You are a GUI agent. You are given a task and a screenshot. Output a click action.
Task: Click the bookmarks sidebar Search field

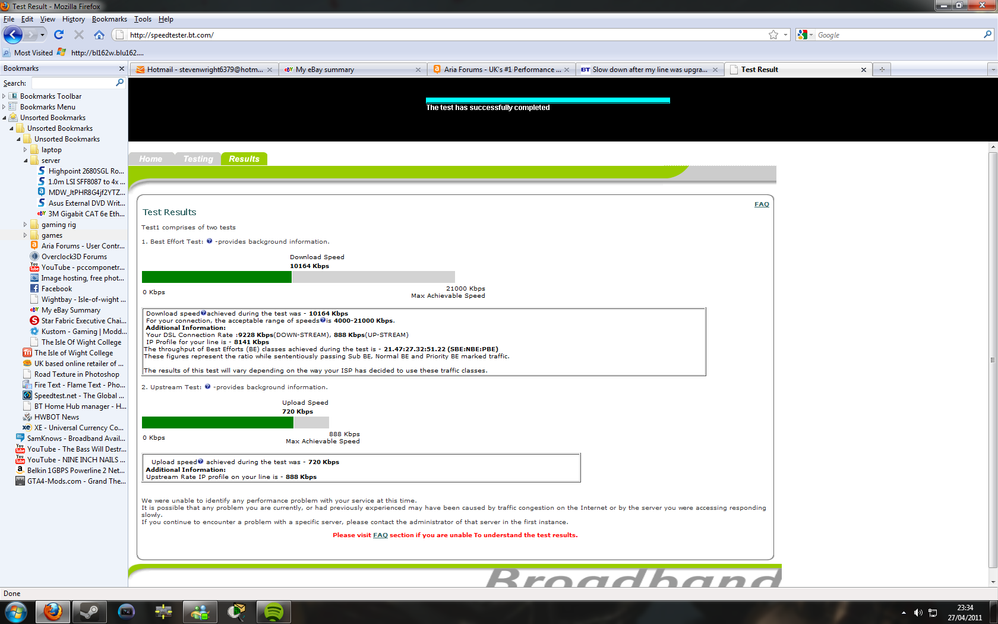[72, 83]
